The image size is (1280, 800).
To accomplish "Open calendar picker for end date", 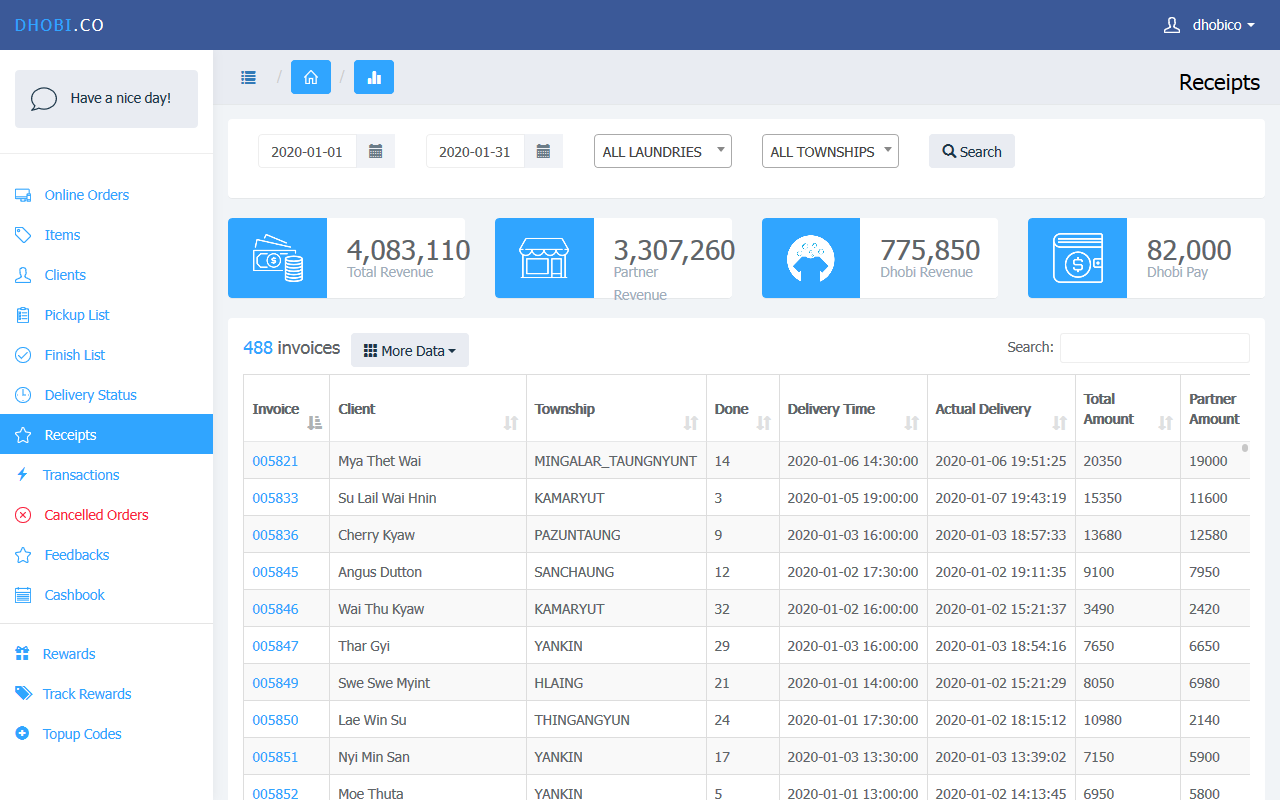I will tap(543, 152).
